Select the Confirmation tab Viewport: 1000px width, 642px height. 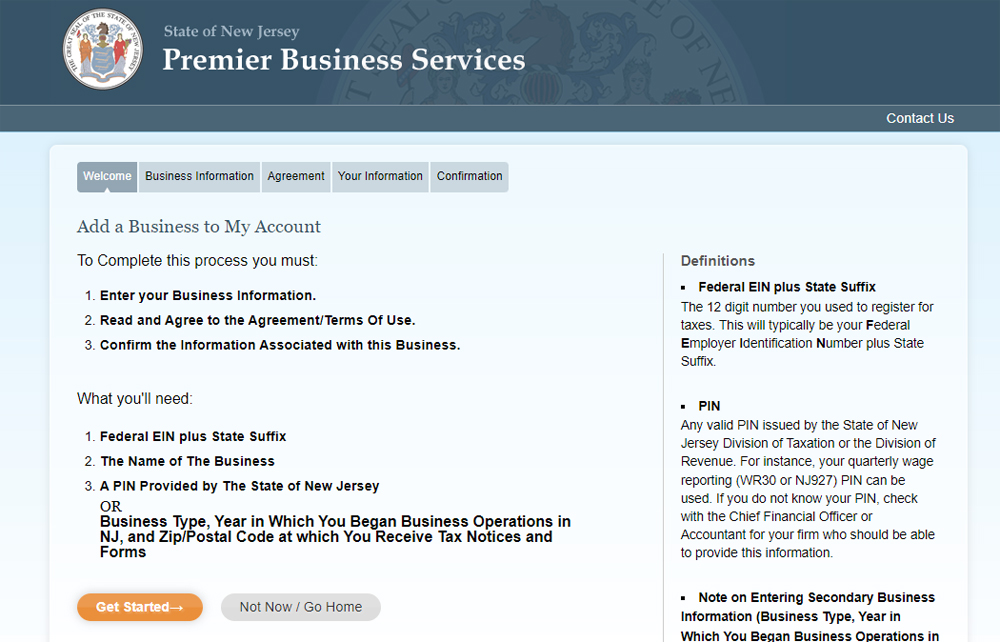pyautogui.click(x=469, y=177)
